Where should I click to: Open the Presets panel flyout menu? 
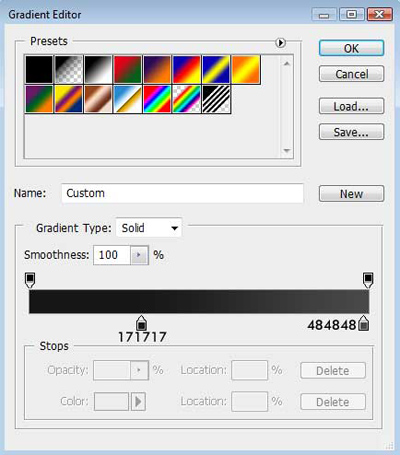coord(281,43)
